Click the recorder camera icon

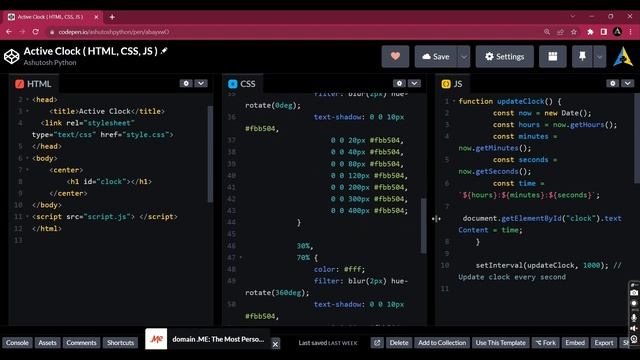(x=634, y=293)
